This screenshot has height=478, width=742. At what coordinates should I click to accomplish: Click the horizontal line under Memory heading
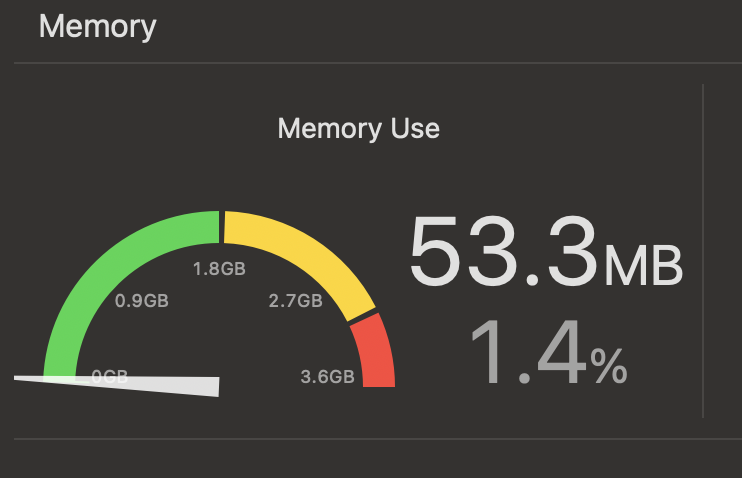[378, 62]
